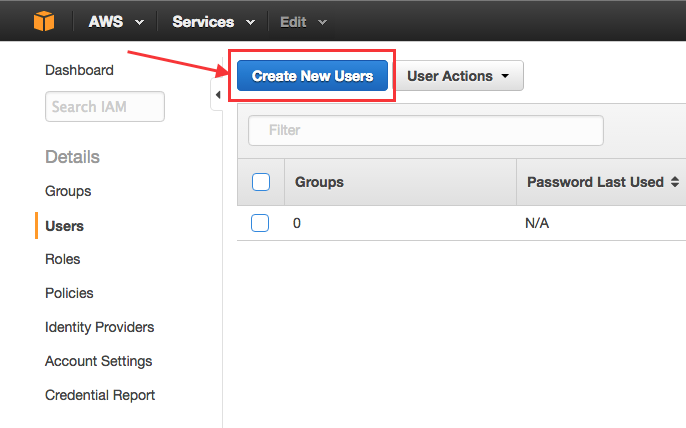Image resolution: width=686 pixels, height=428 pixels.
Task: Click Create New Users button
Action: click(x=312, y=76)
